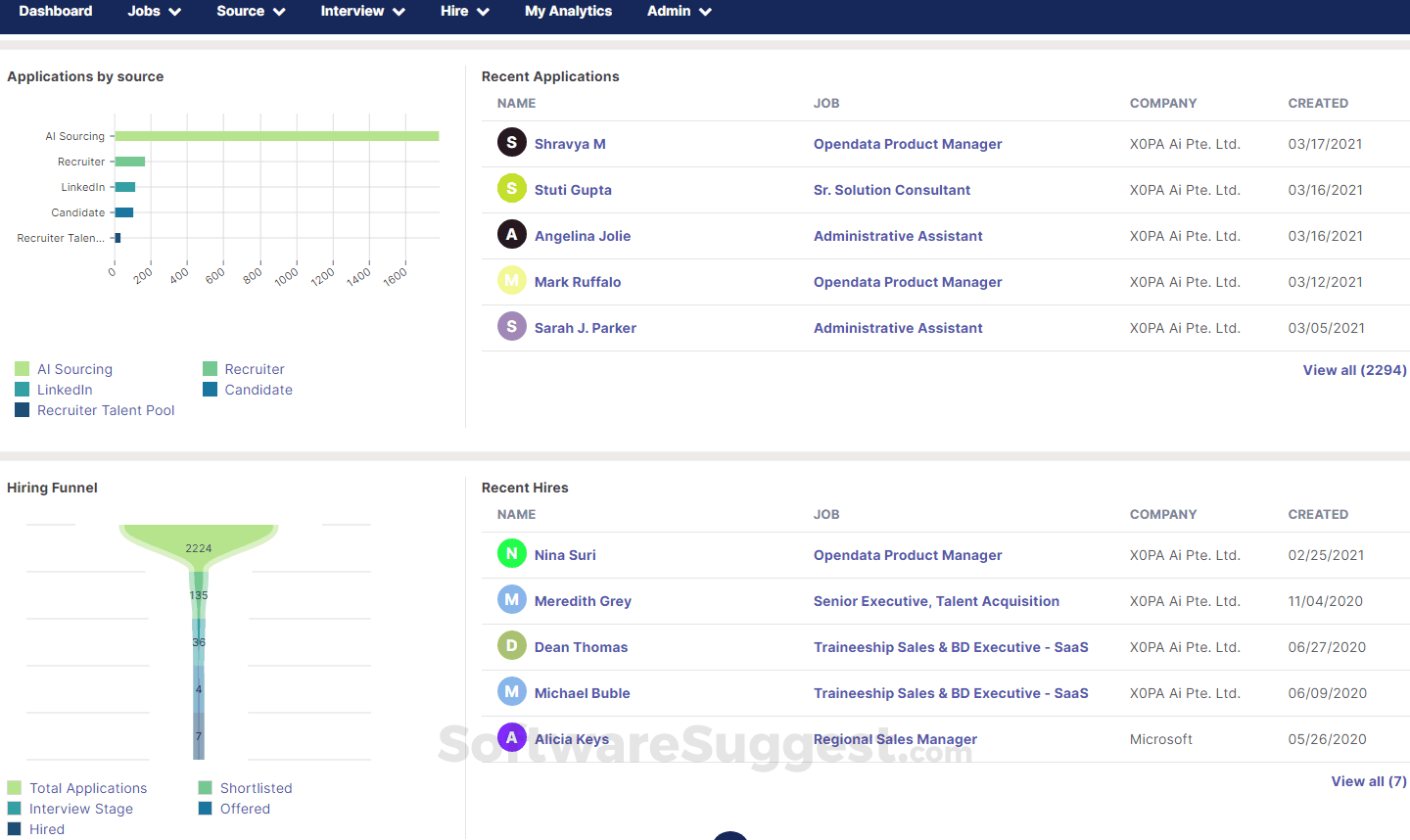Image resolution: width=1410 pixels, height=840 pixels.
Task: Open View all (2294) recent applications link
Action: tap(1354, 370)
